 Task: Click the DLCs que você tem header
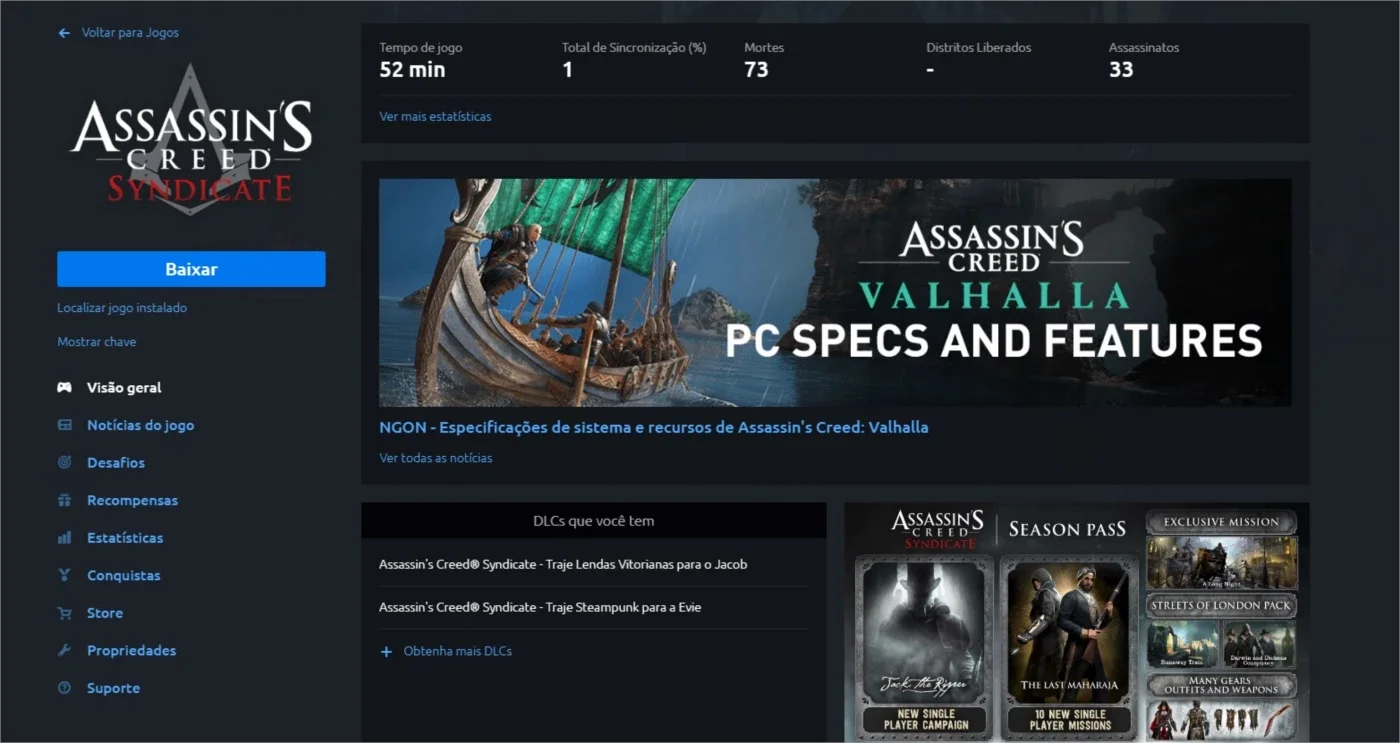click(594, 521)
